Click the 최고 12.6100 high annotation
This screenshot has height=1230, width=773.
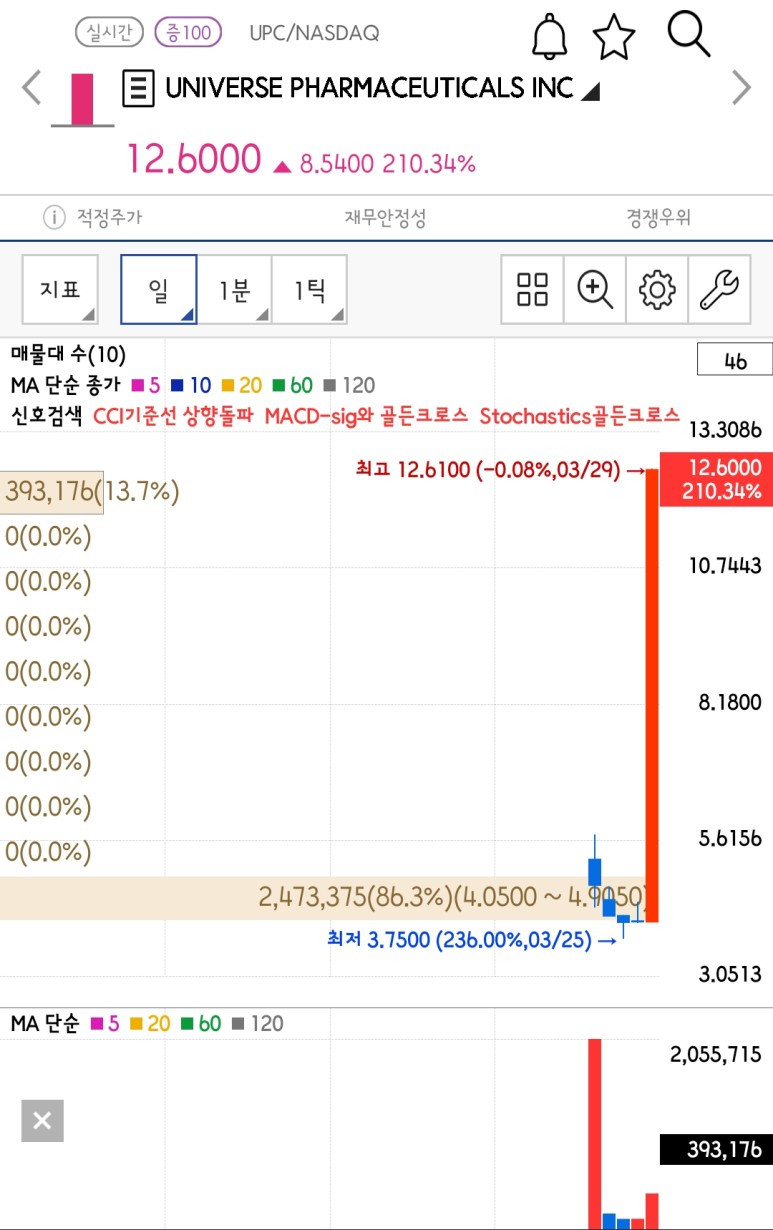coord(500,468)
